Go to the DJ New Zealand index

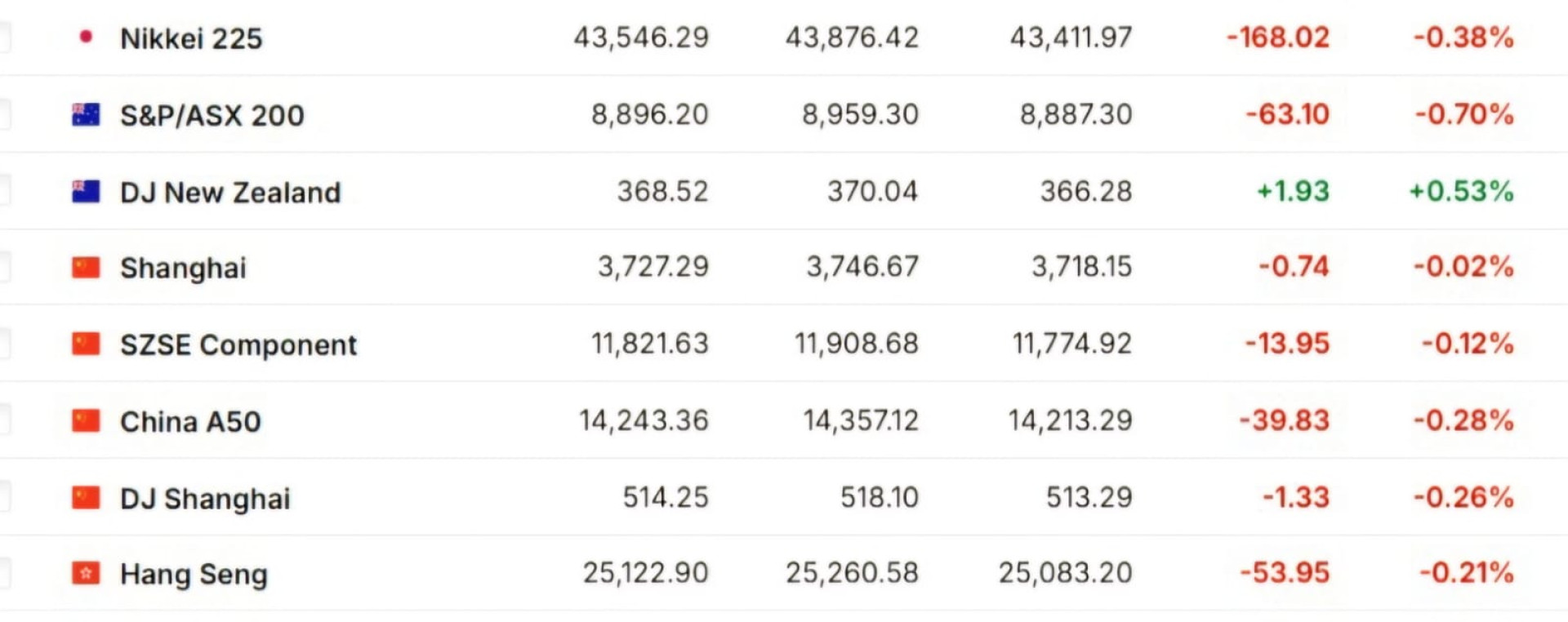coord(230,193)
